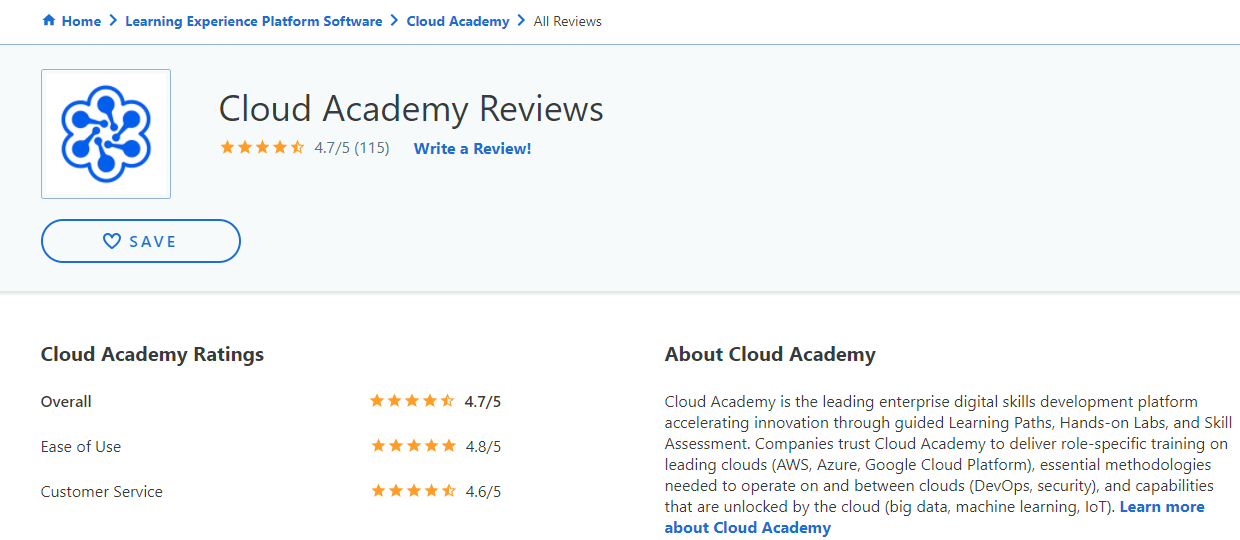1240x540 pixels.
Task: Click the header star rating icons
Action: click(262, 148)
